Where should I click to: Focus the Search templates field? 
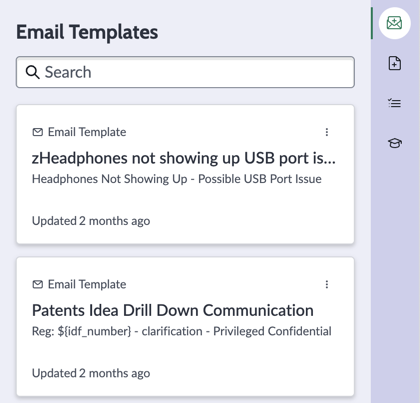coord(185,72)
